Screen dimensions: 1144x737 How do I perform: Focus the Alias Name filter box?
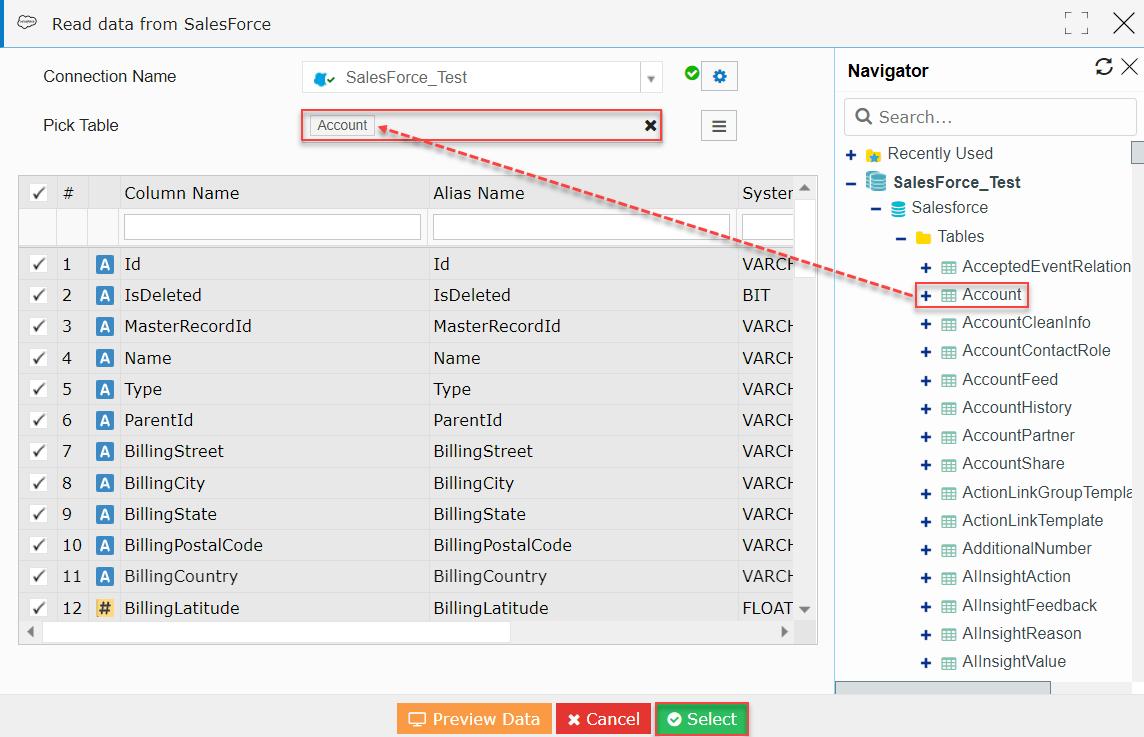pos(581,227)
